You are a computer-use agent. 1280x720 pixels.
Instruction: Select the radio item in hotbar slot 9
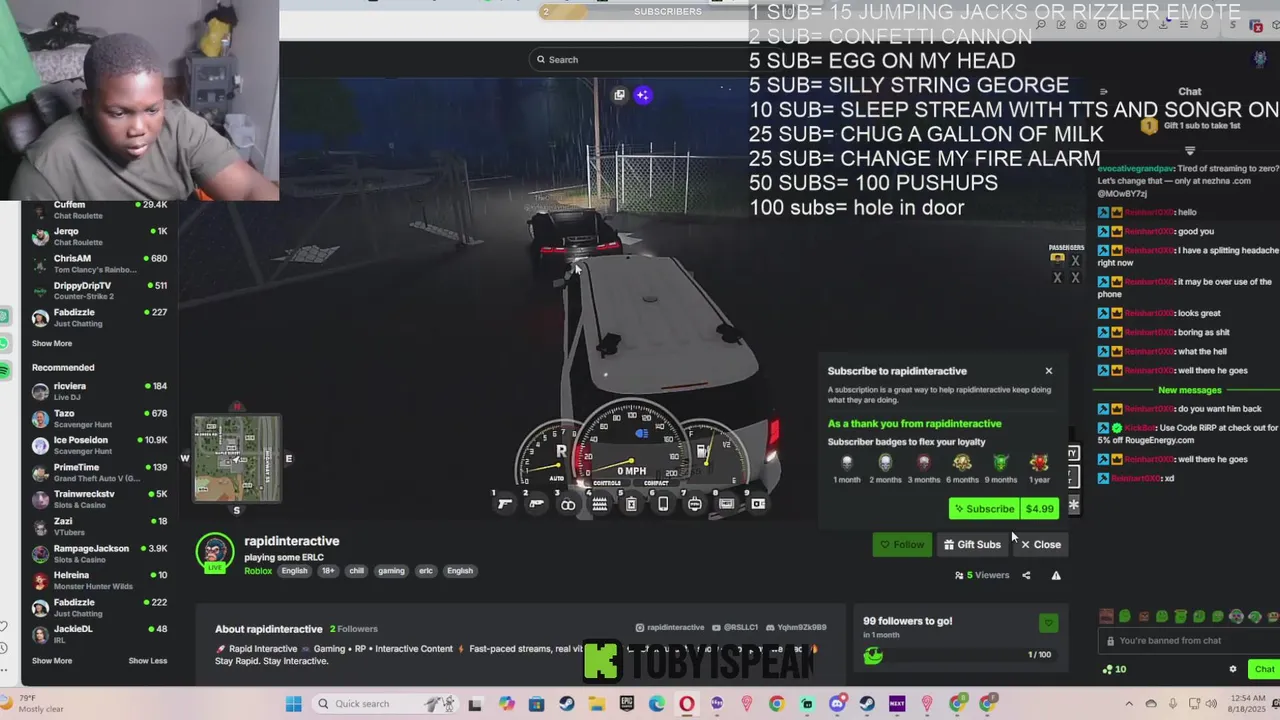(x=758, y=504)
